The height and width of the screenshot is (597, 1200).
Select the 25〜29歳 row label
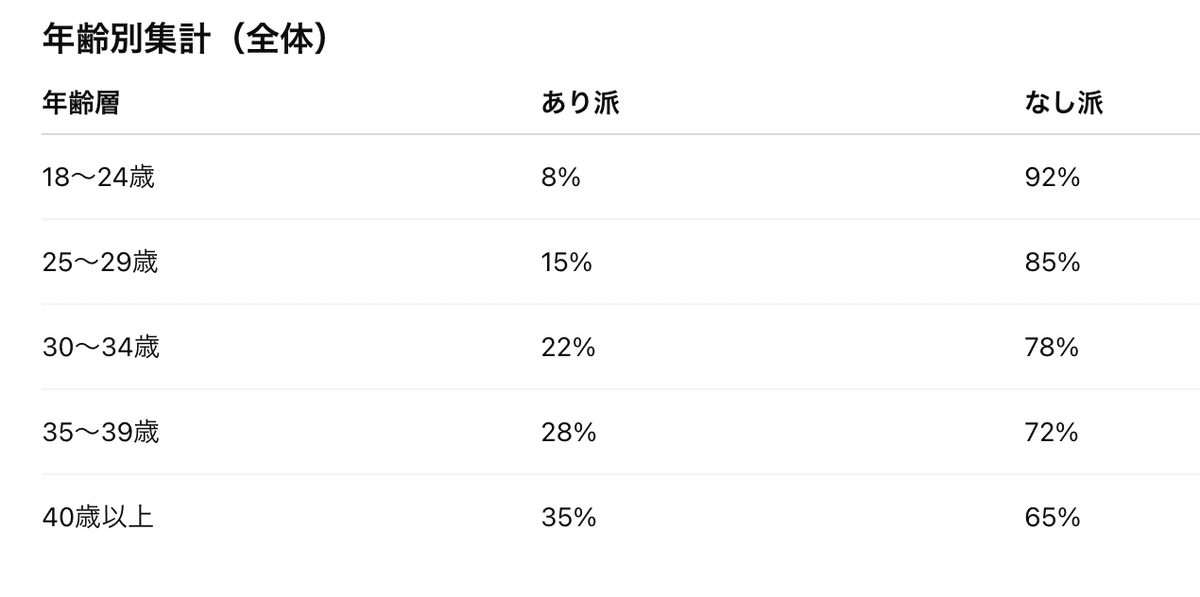tap(100, 263)
